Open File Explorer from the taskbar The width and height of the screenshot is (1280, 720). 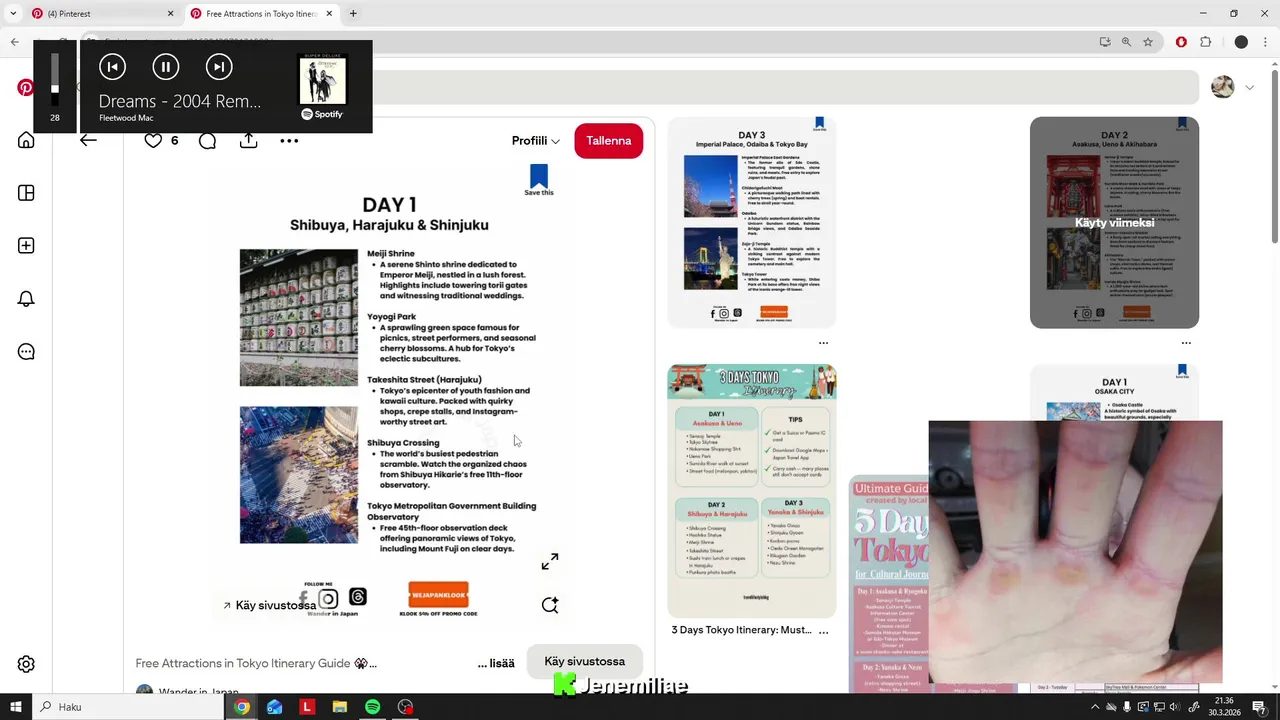pyautogui.click(x=340, y=707)
